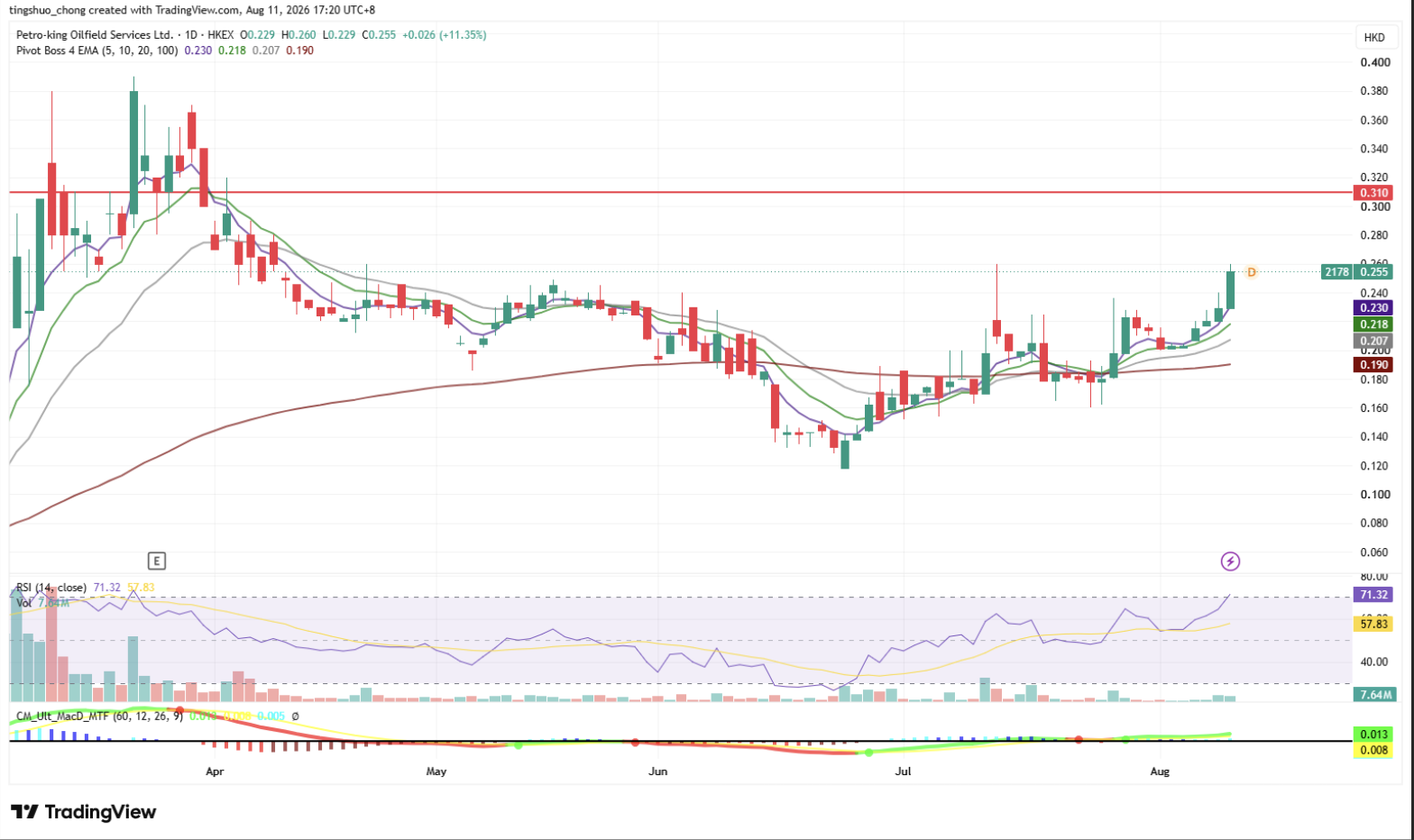Click the 71.32 RSI axis label
Screen dimensions: 1414x840
tap(1374, 595)
